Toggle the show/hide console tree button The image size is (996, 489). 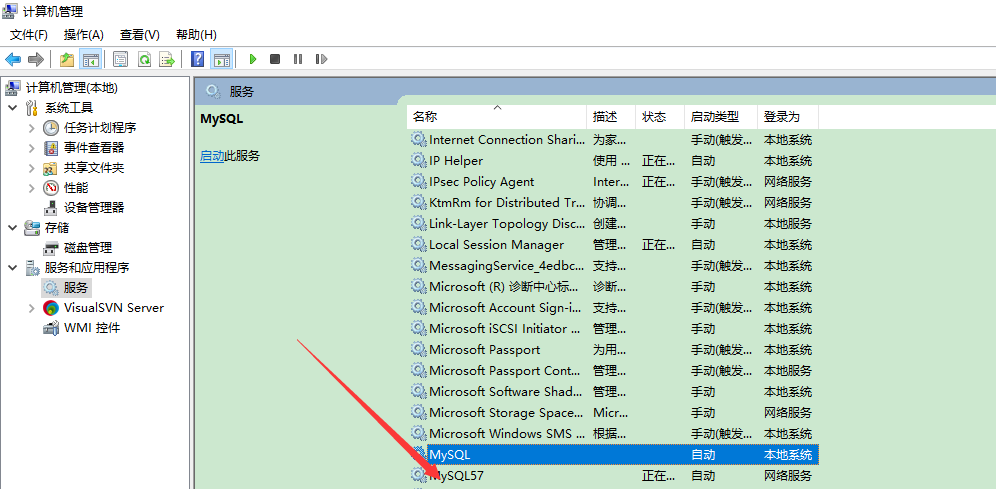click(x=91, y=59)
